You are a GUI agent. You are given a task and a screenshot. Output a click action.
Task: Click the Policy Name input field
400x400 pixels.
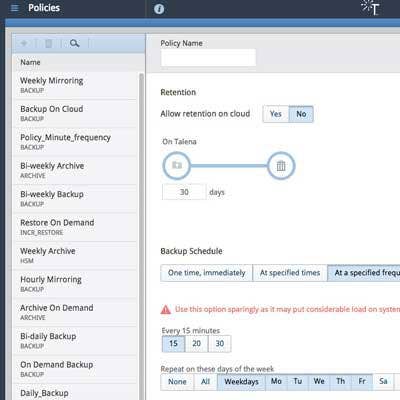208,58
